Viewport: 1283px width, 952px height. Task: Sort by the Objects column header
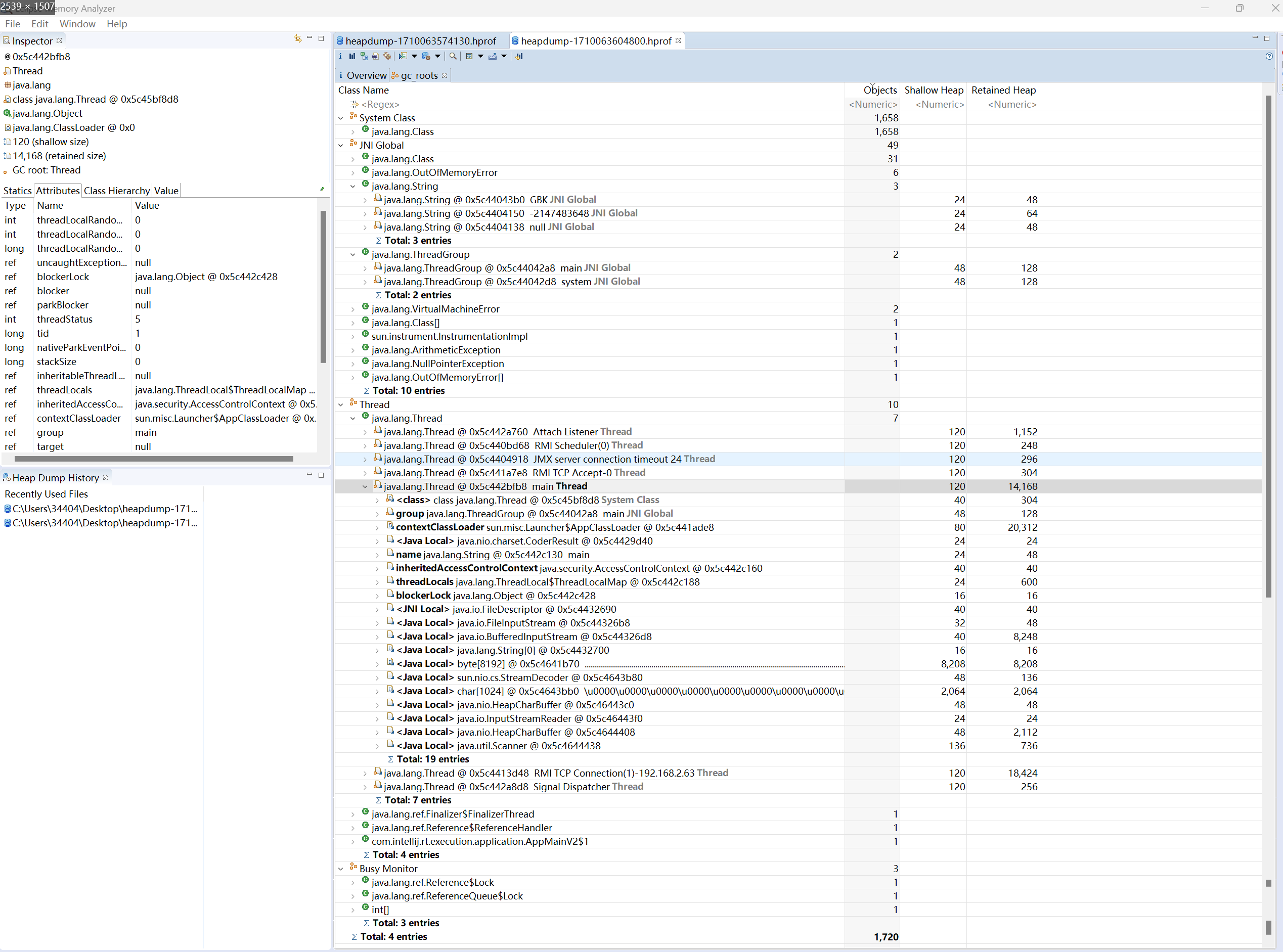(x=872, y=90)
